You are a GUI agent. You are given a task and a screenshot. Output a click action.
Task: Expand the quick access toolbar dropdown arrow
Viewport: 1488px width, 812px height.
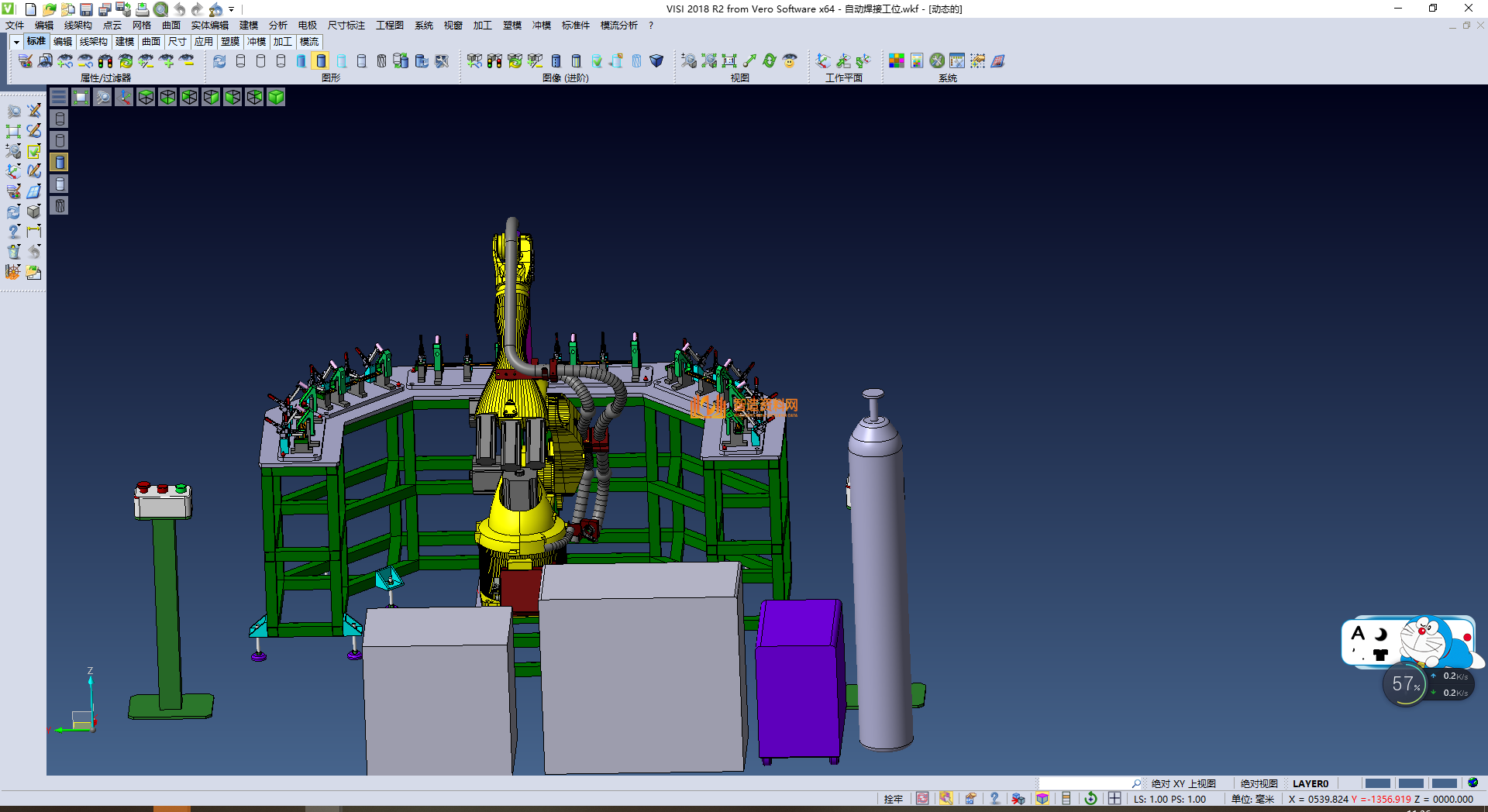(232, 9)
